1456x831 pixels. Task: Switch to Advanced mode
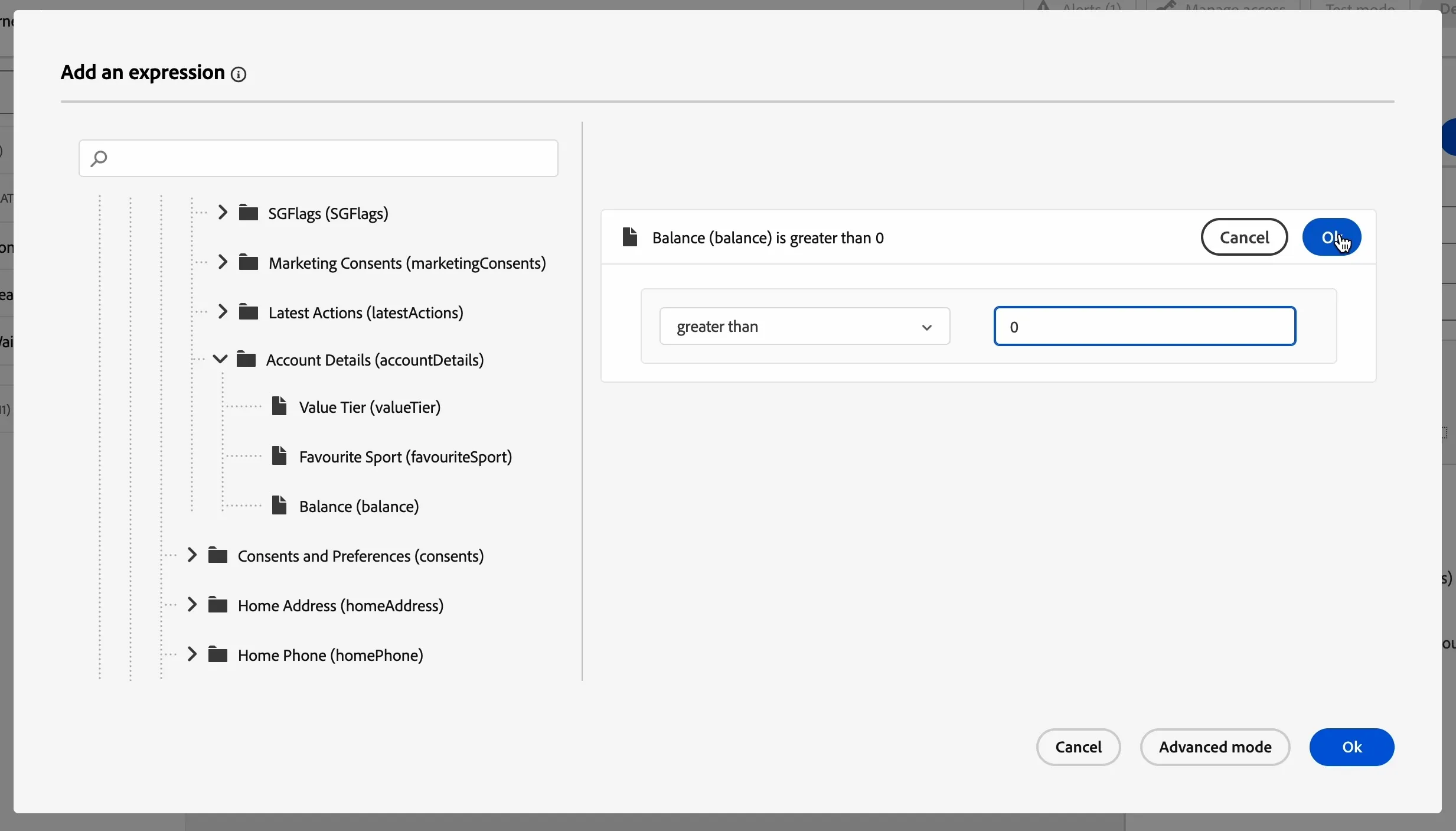point(1215,747)
